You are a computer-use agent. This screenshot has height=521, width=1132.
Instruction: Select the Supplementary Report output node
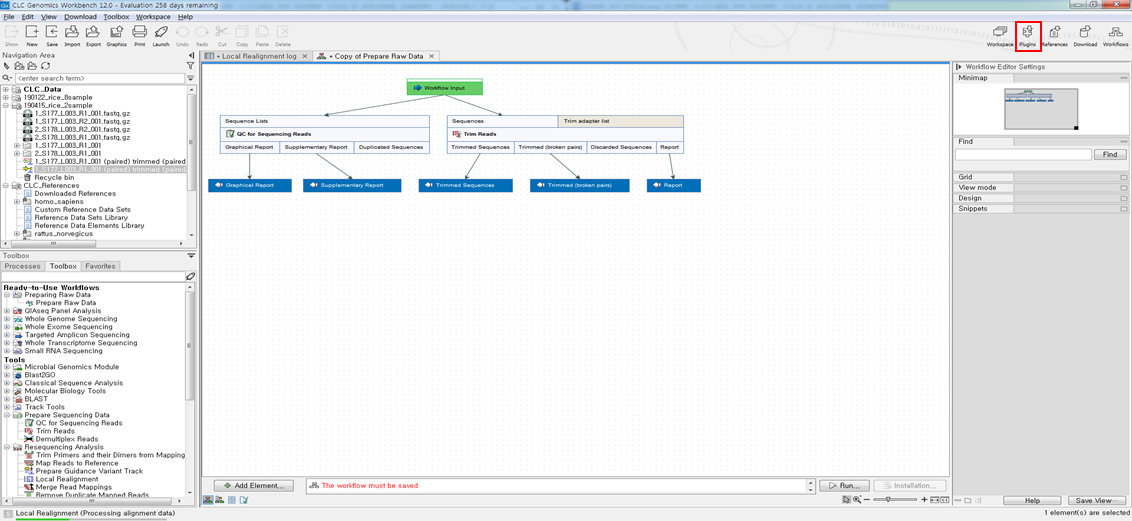coord(351,185)
